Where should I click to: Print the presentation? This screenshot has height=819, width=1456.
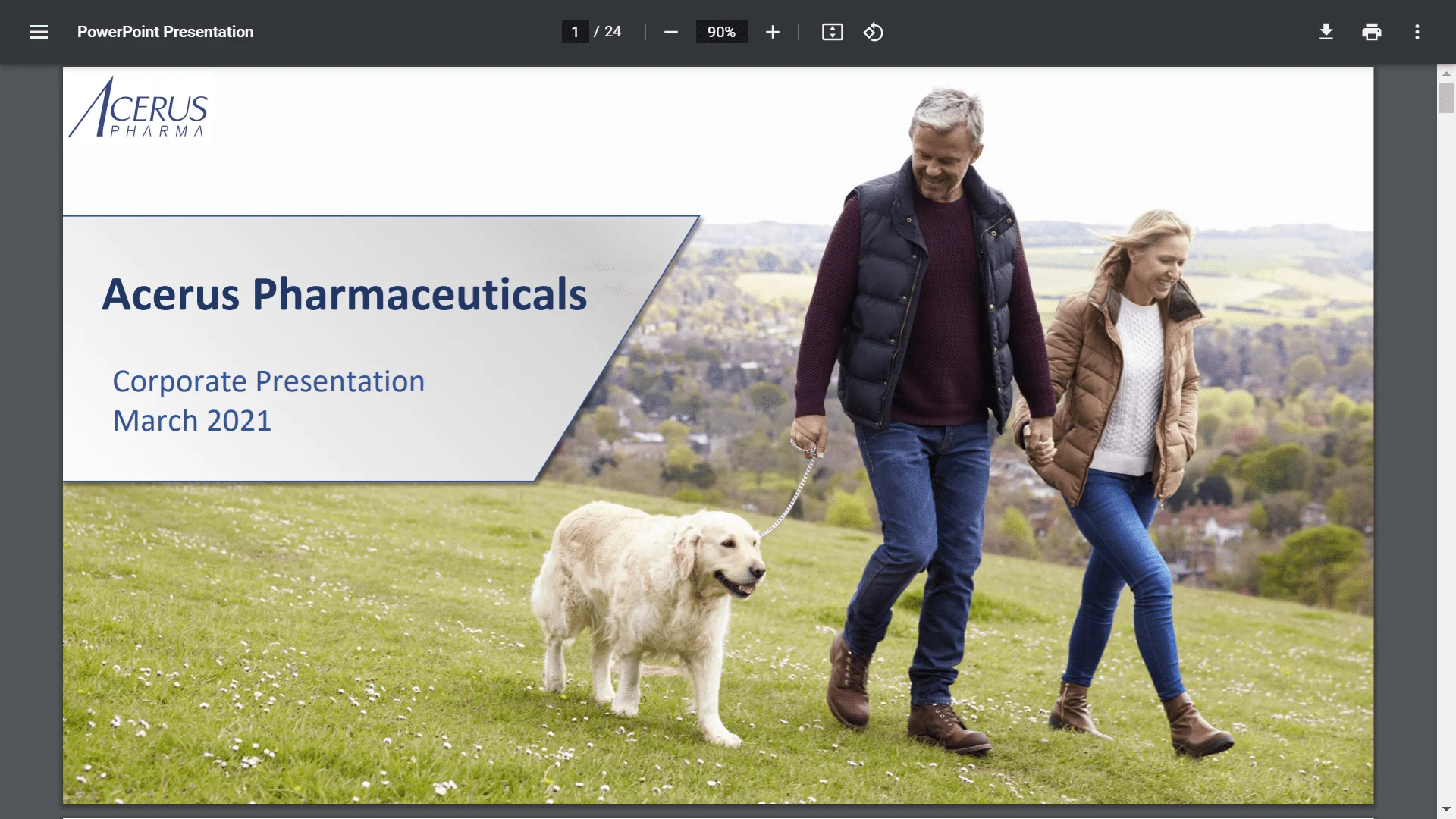1371,32
